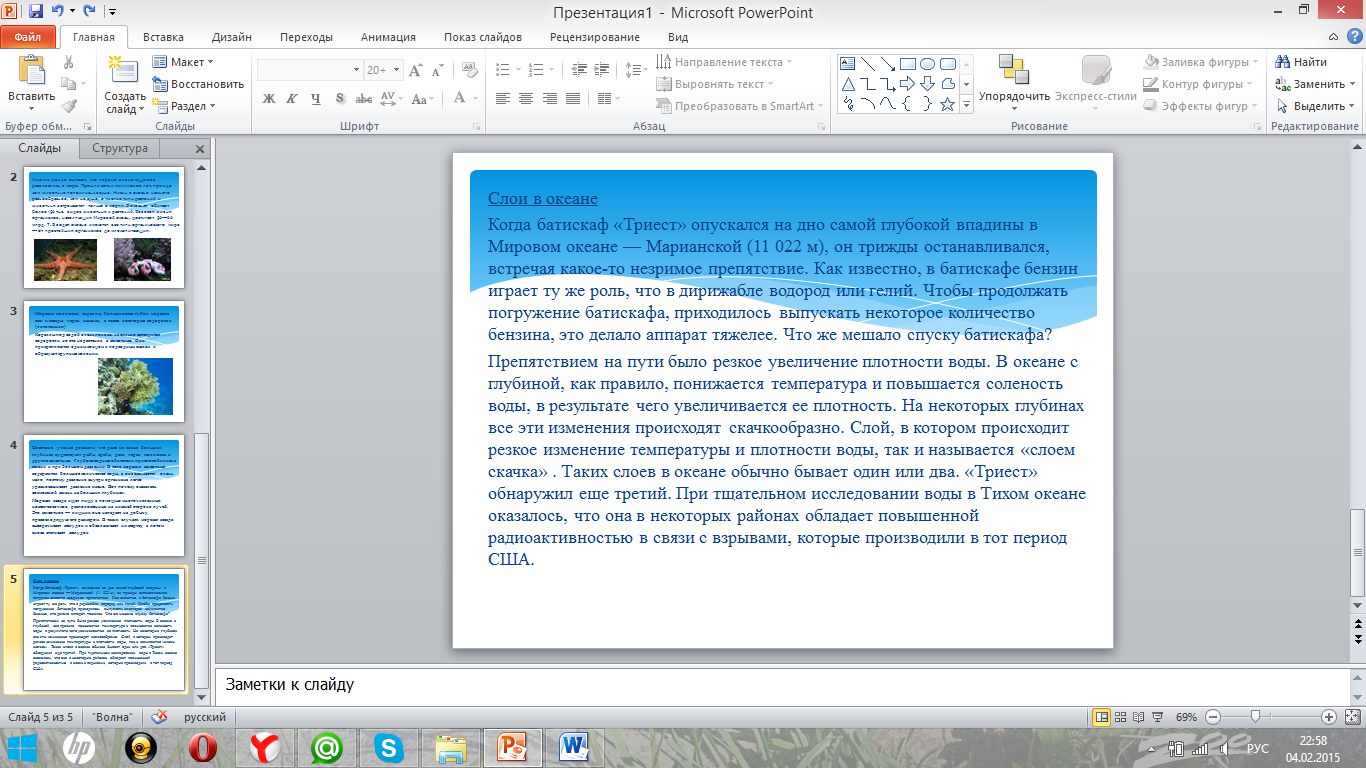Insert a text box shape
1366x768 pixels.
848,64
